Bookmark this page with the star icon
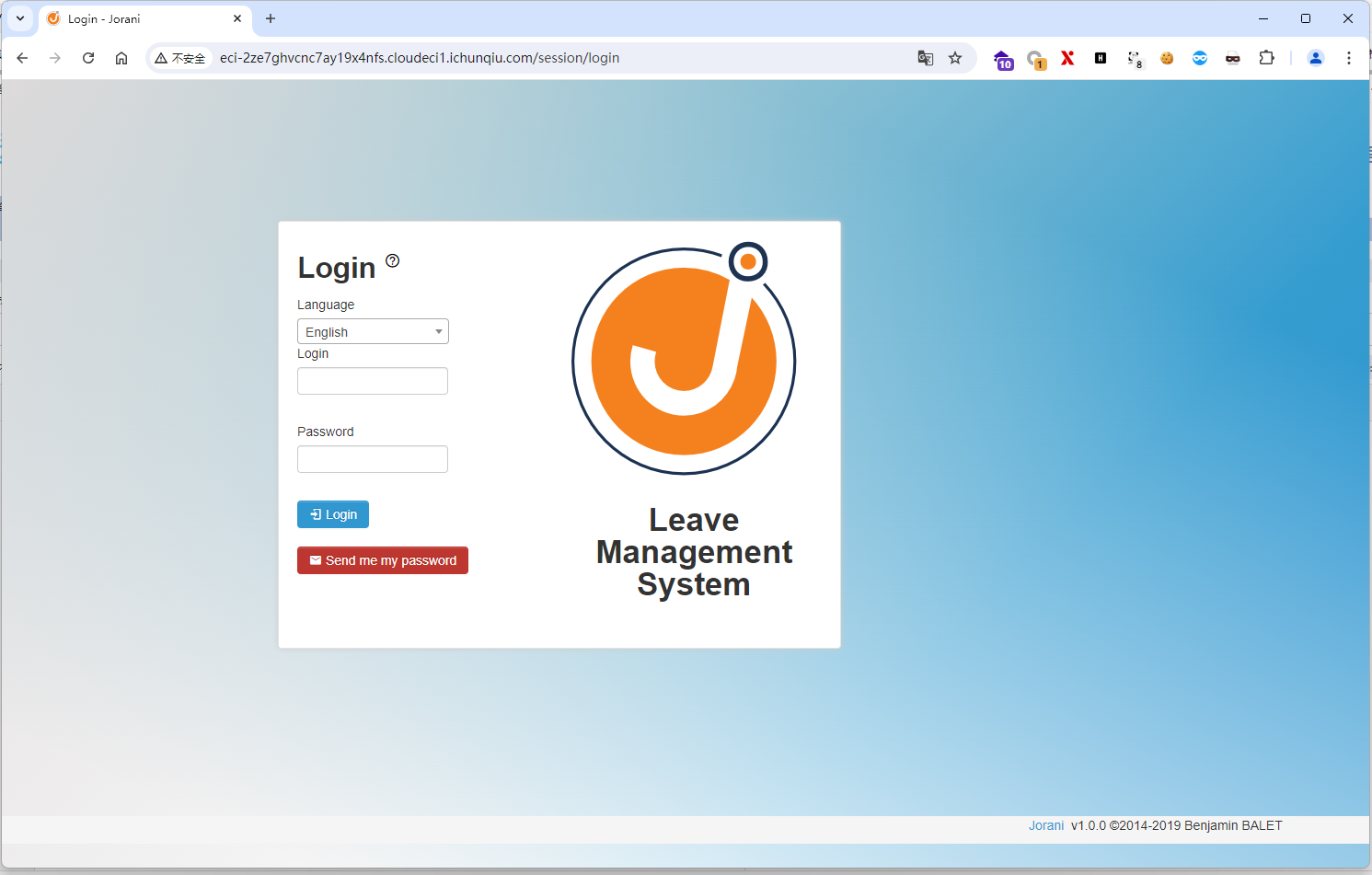The width and height of the screenshot is (1372, 875). (955, 58)
